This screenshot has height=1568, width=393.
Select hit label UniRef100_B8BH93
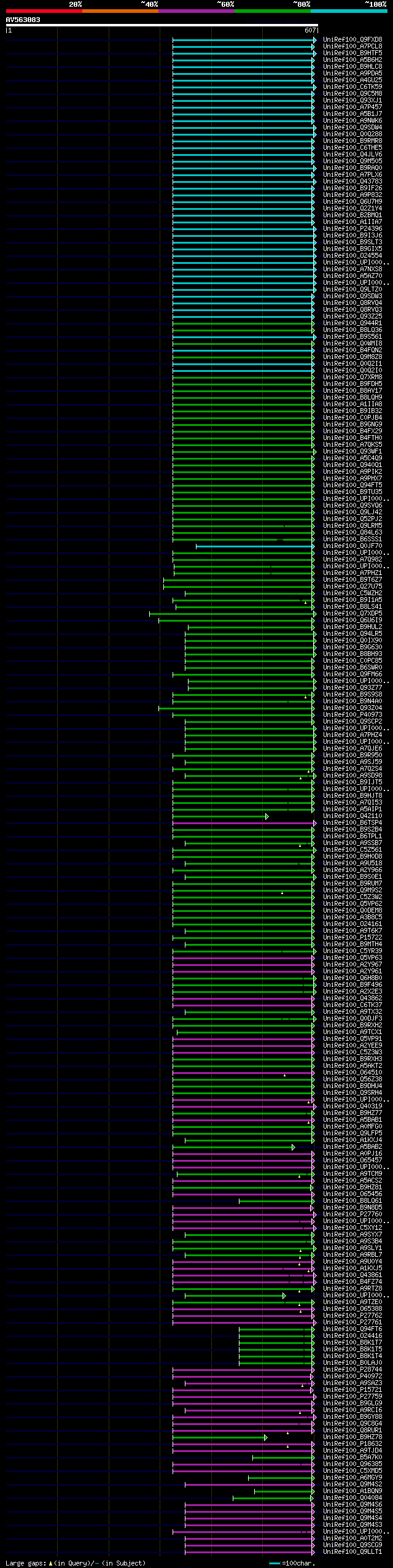352,654
